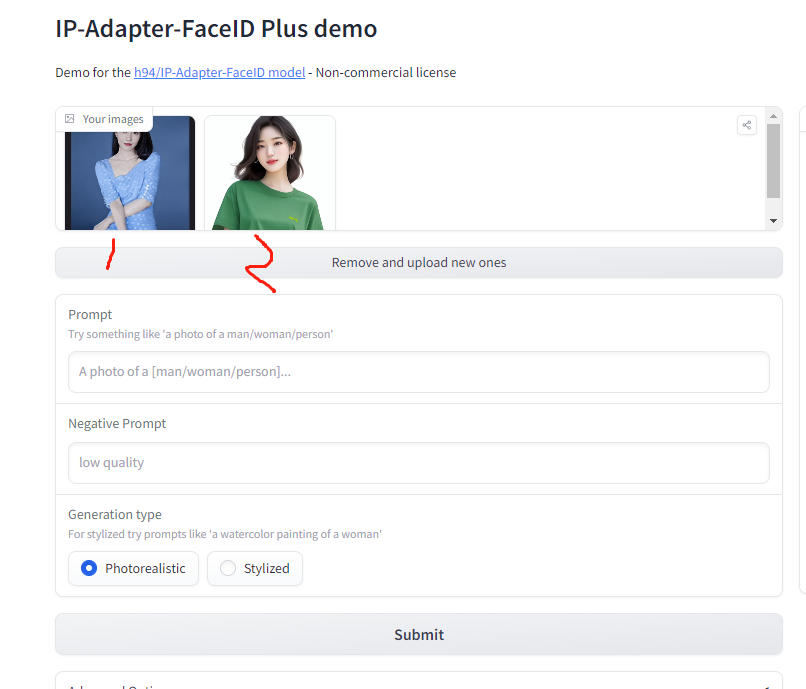Open the h94/IP-Adapter-FaceID model link
Image resolution: width=806 pixels, height=689 pixels.
(x=219, y=72)
